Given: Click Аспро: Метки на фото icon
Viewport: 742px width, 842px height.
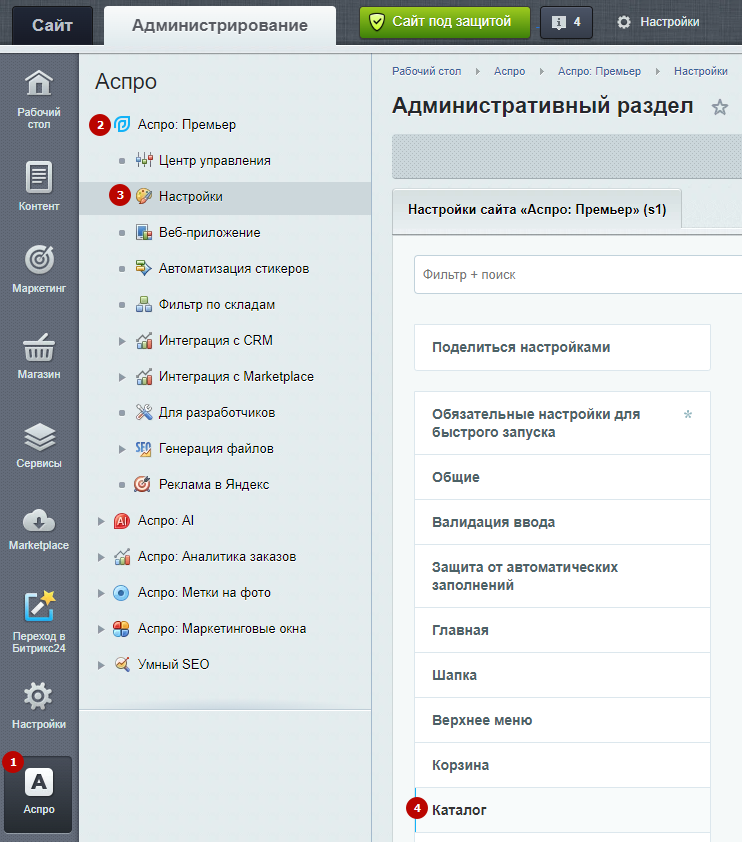Looking at the screenshot, I should (121, 593).
